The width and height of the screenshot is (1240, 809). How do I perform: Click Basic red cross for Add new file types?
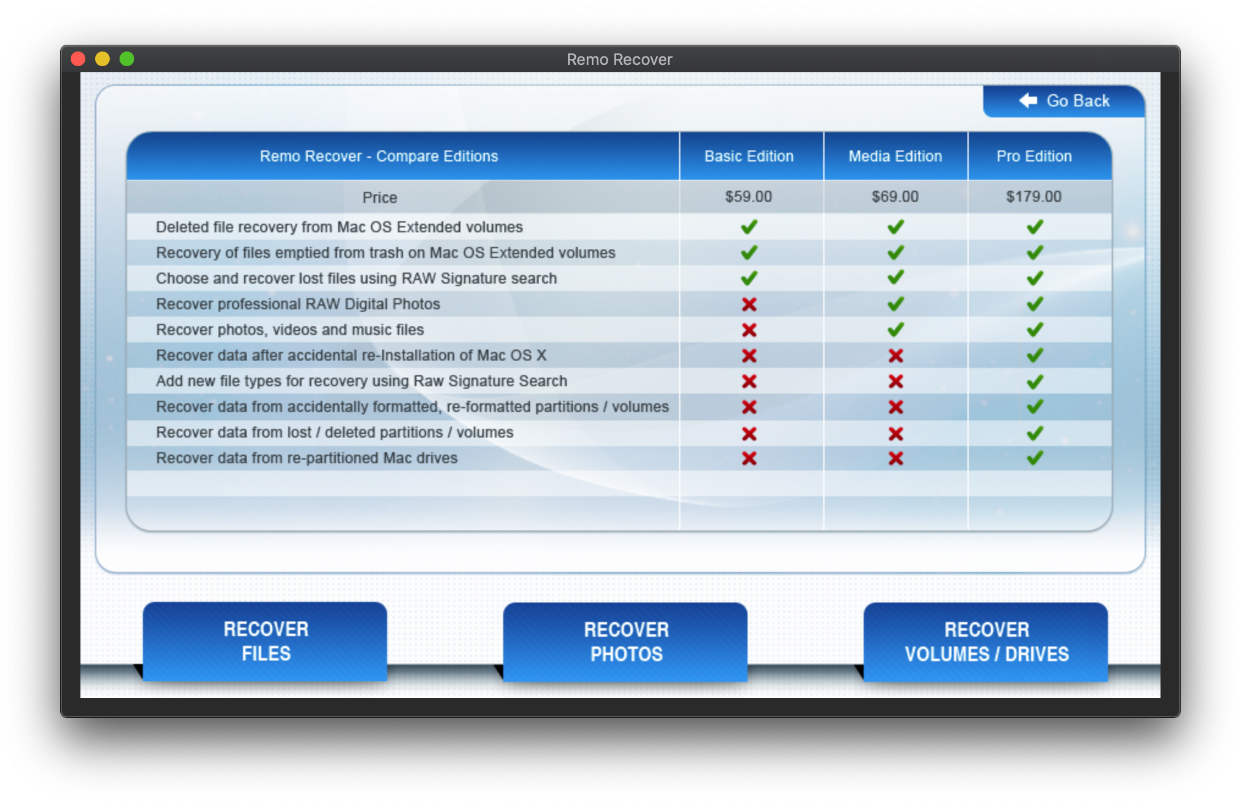749,381
